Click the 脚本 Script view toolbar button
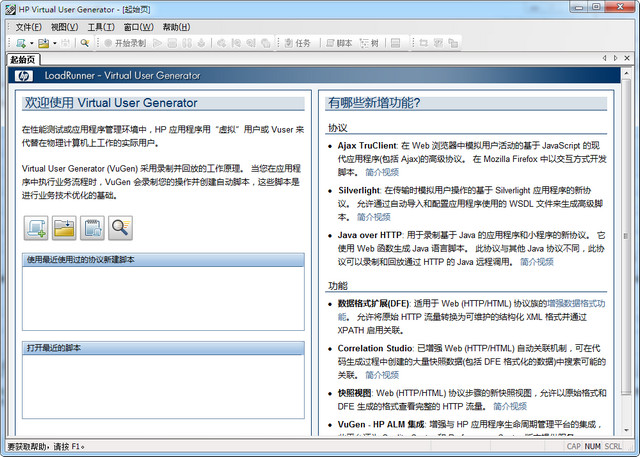 click(339, 43)
